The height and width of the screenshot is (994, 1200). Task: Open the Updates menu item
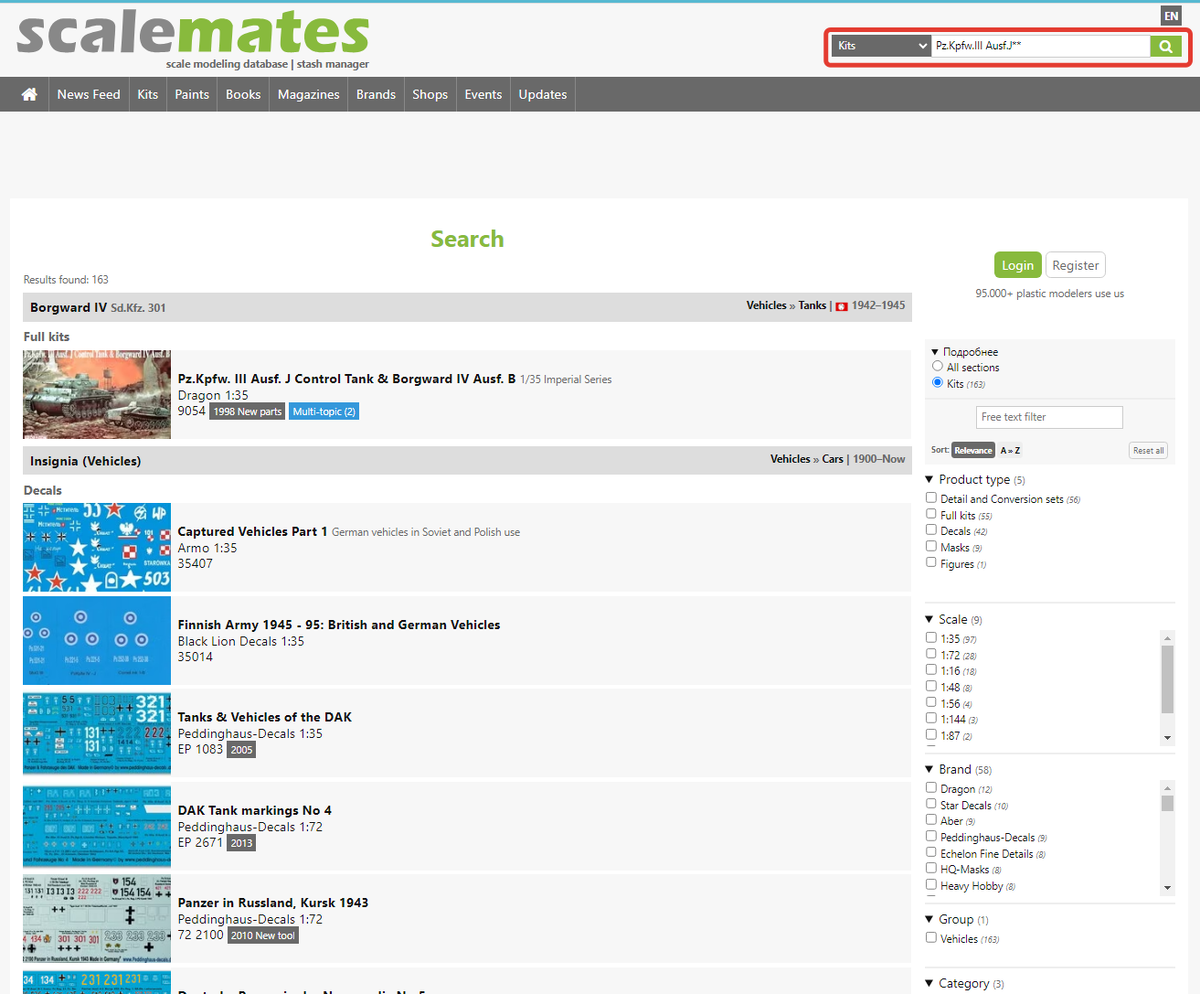543,94
